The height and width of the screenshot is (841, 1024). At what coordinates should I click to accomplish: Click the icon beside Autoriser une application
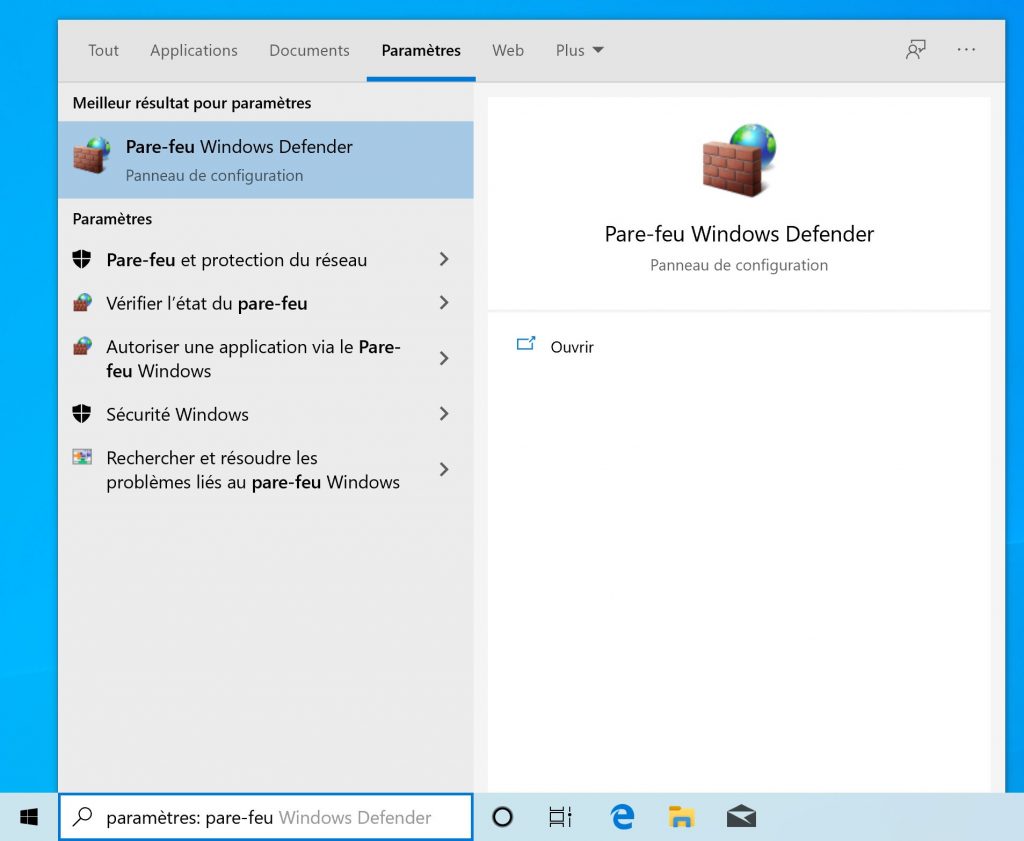82,345
